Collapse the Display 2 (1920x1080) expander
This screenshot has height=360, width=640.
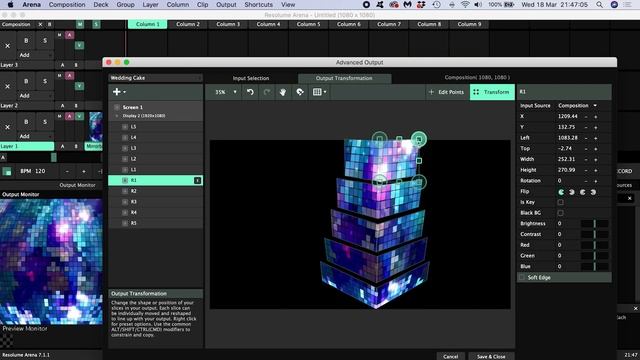click(x=117, y=116)
